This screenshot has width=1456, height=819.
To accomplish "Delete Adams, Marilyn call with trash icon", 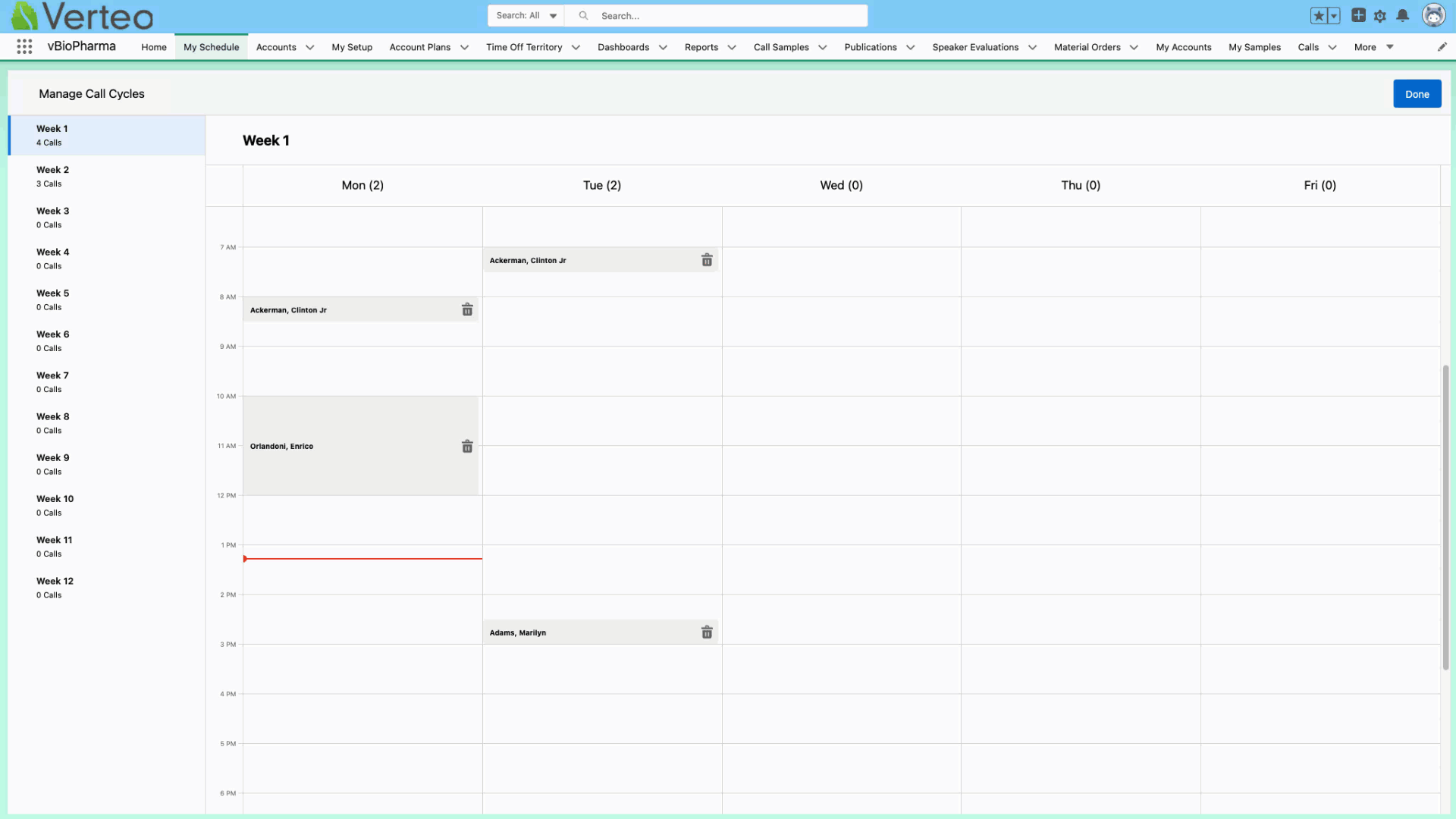I will [x=707, y=632].
